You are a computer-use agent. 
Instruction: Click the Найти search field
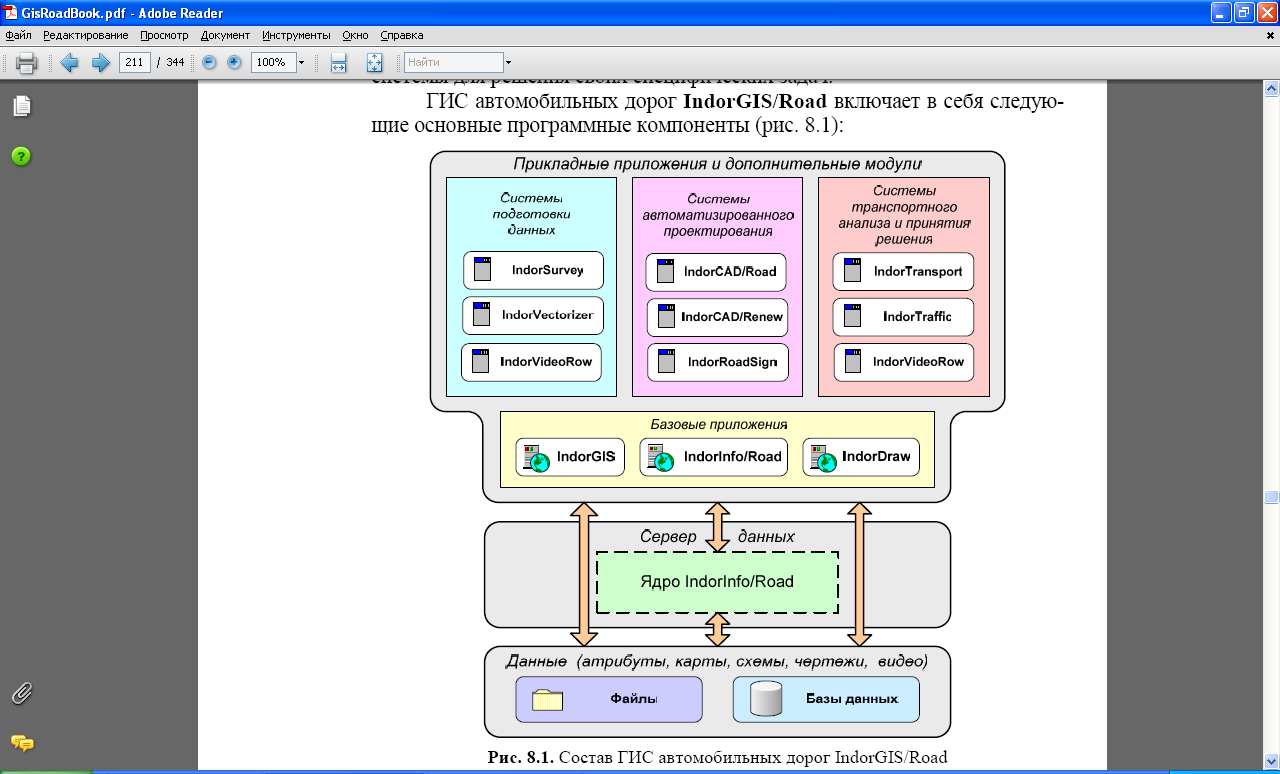coord(453,62)
